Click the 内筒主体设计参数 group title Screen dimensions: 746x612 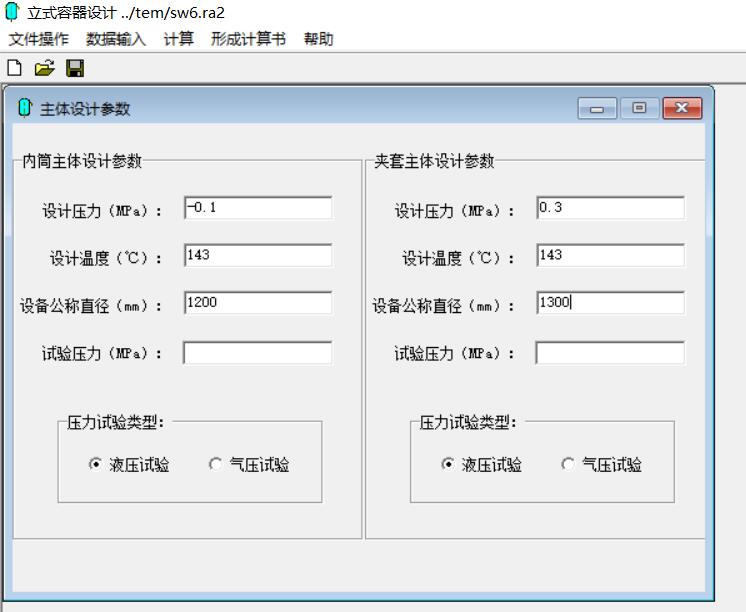[x=82, y=161]
